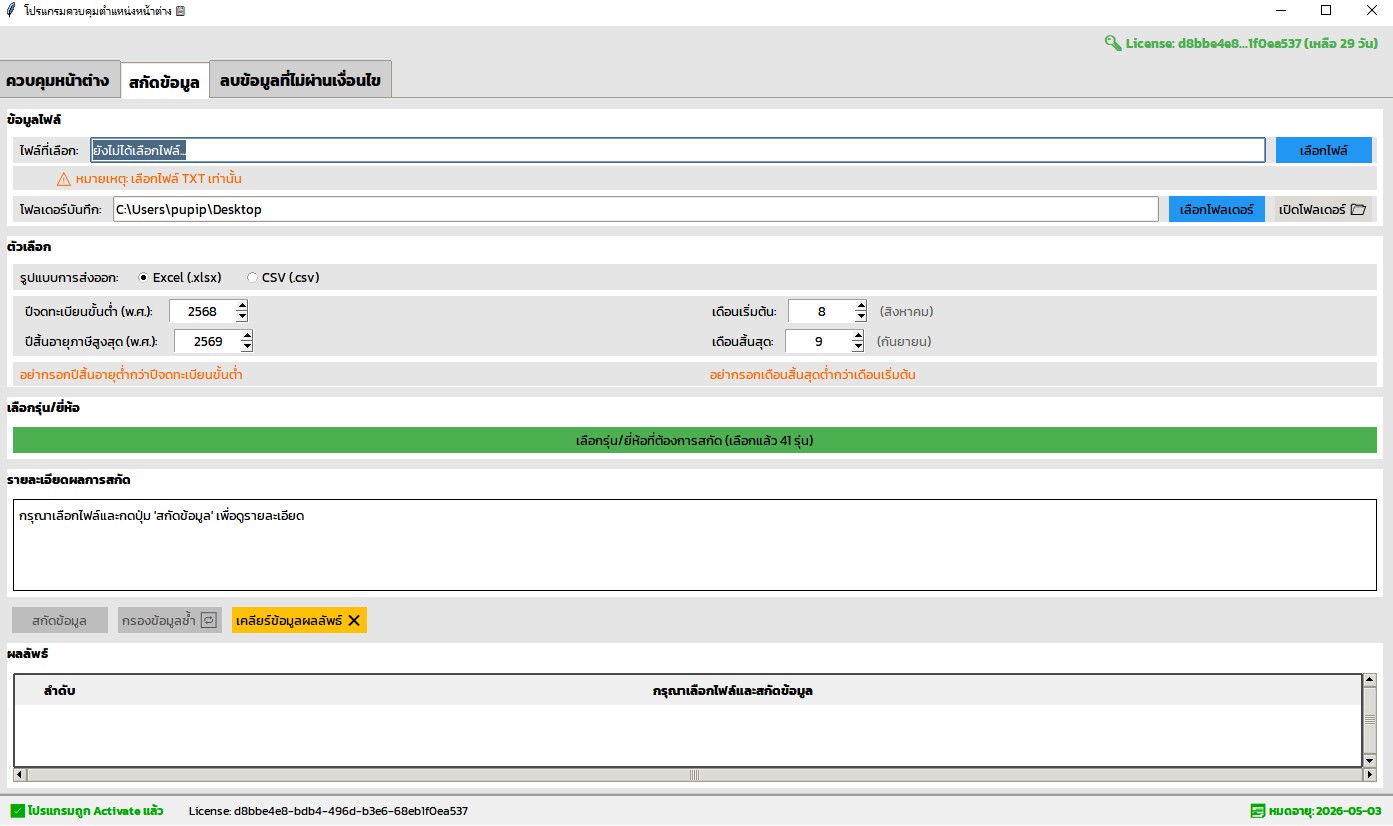Select Excel (.xlsx) export format
The image size is (1393, 826).
click(143, 278)
